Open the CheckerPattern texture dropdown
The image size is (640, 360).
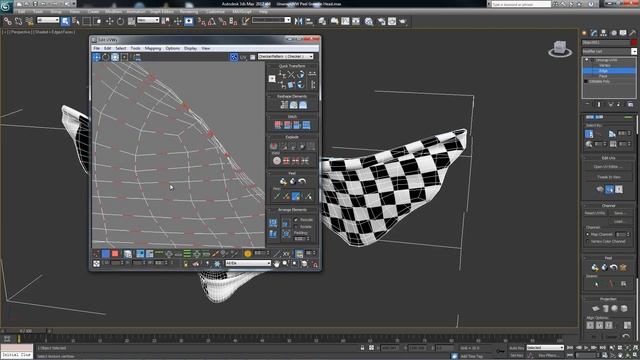(x=285, y=57)
